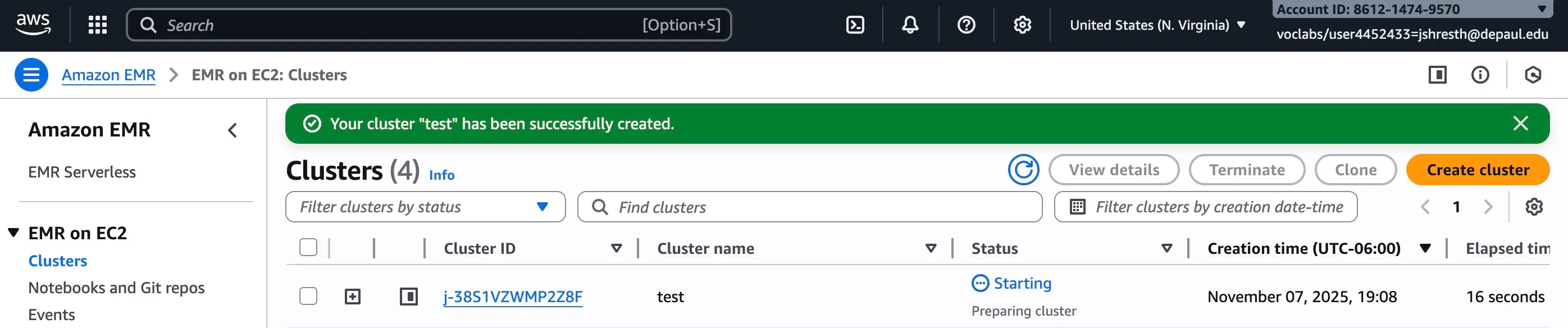Screen dimensions: 1568x328
Task: Click the Create cluster button
Action: click(1478, 170)
